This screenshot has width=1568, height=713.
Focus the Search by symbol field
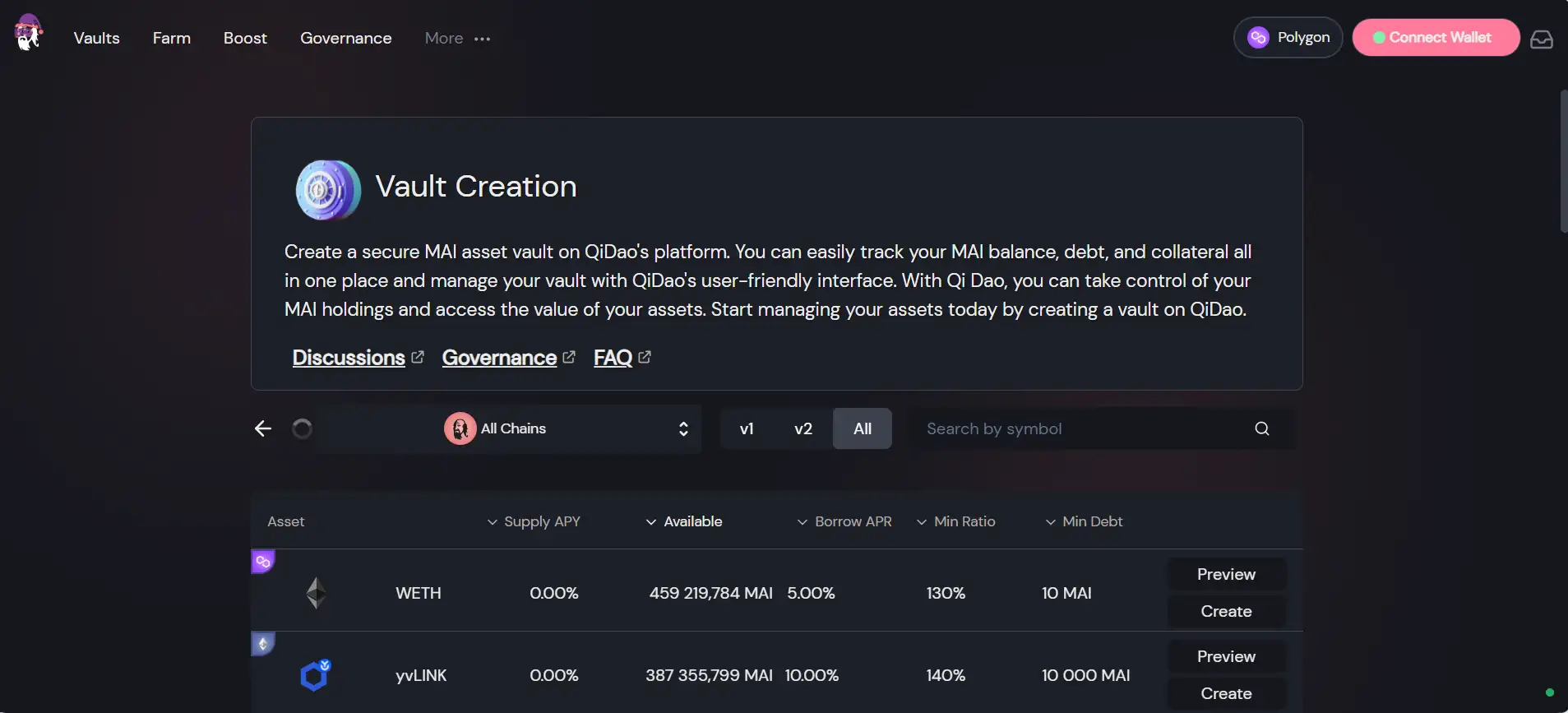coord(1077,428)
